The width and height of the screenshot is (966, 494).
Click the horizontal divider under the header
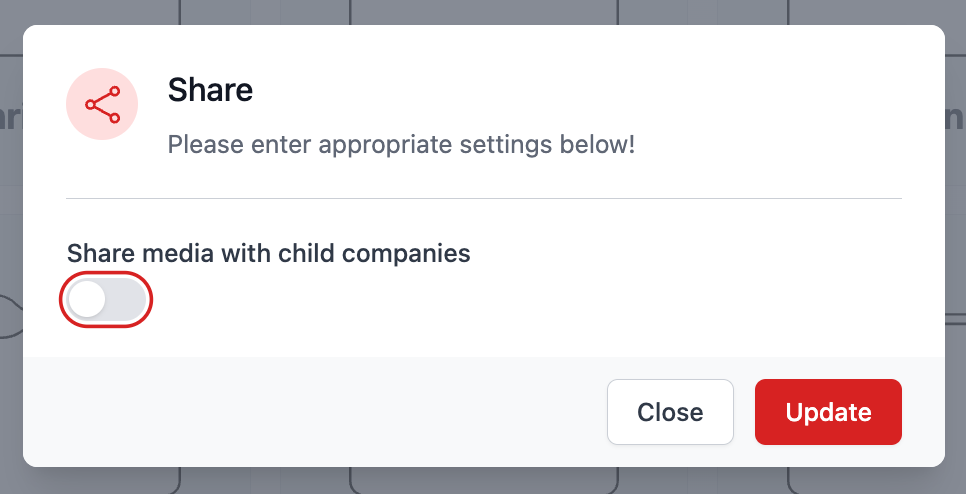pos(484,199)
